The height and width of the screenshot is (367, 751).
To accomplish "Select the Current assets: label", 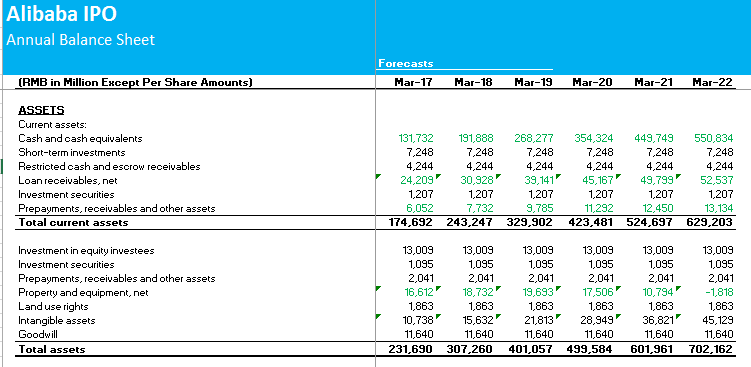I will point(52,125).
